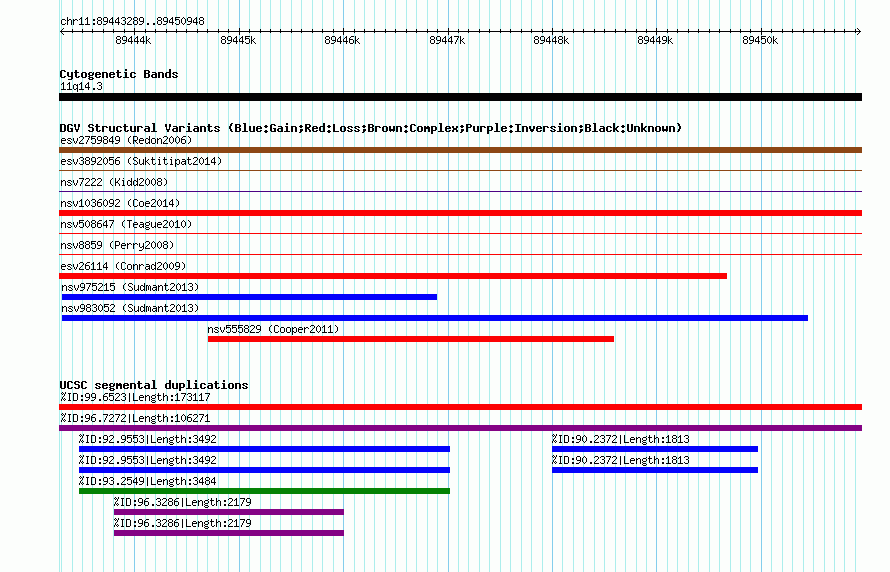Click the 89447k ruler tick label
890x572 pixels.
[x=447, y=40]
